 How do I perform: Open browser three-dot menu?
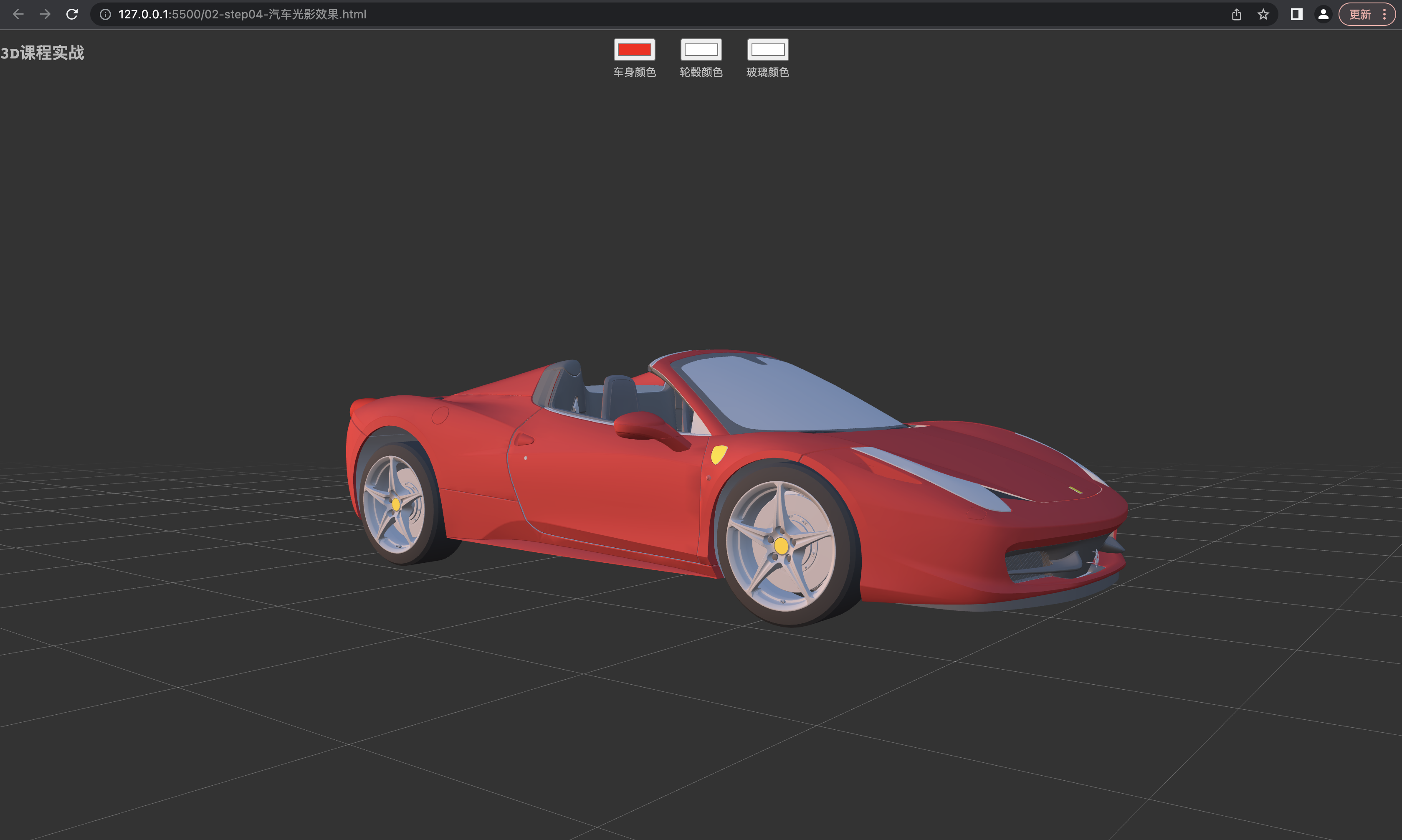click(x=1384, y=14)
